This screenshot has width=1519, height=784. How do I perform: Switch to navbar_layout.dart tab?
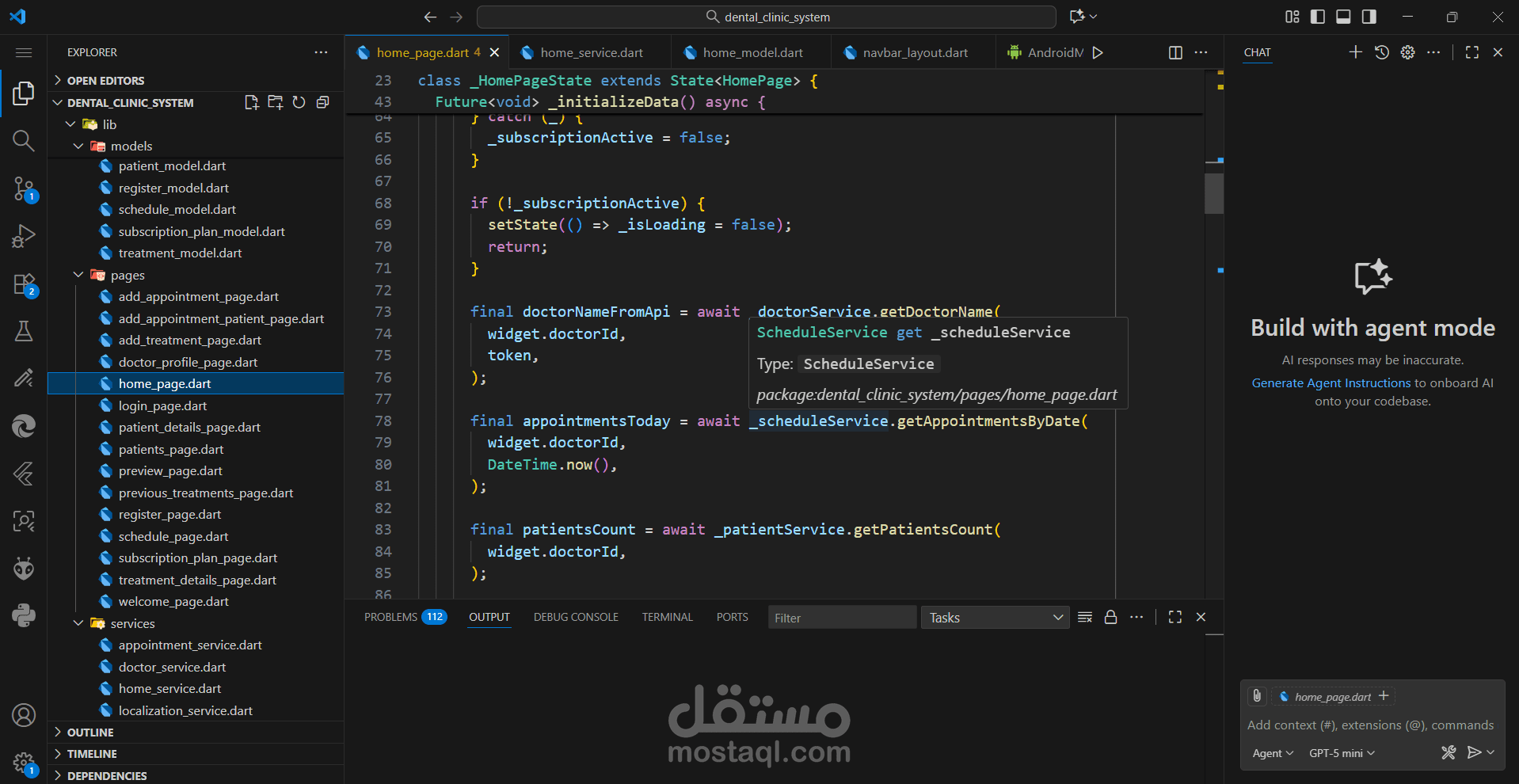pyautogui.click(x=915, y=52)
